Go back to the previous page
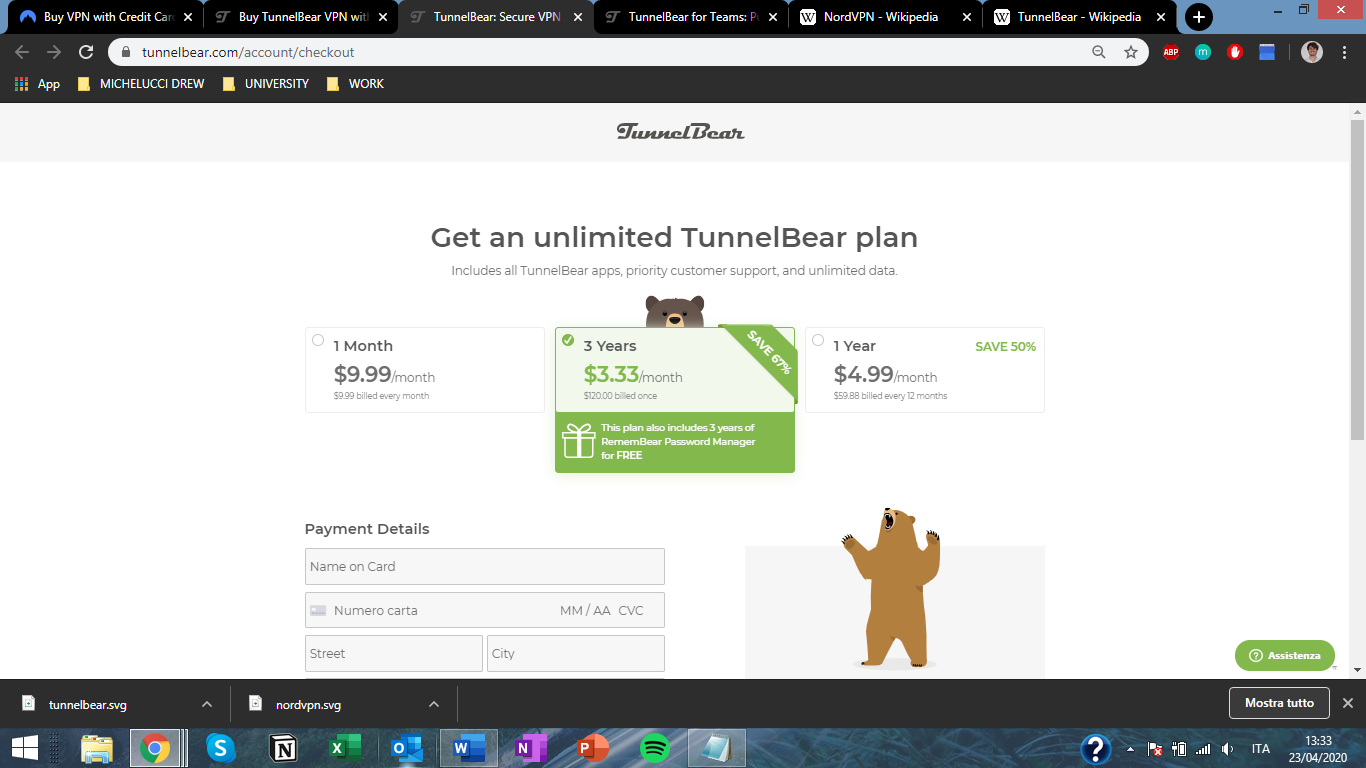1366x768 pixels. click(x=22, y=52)
